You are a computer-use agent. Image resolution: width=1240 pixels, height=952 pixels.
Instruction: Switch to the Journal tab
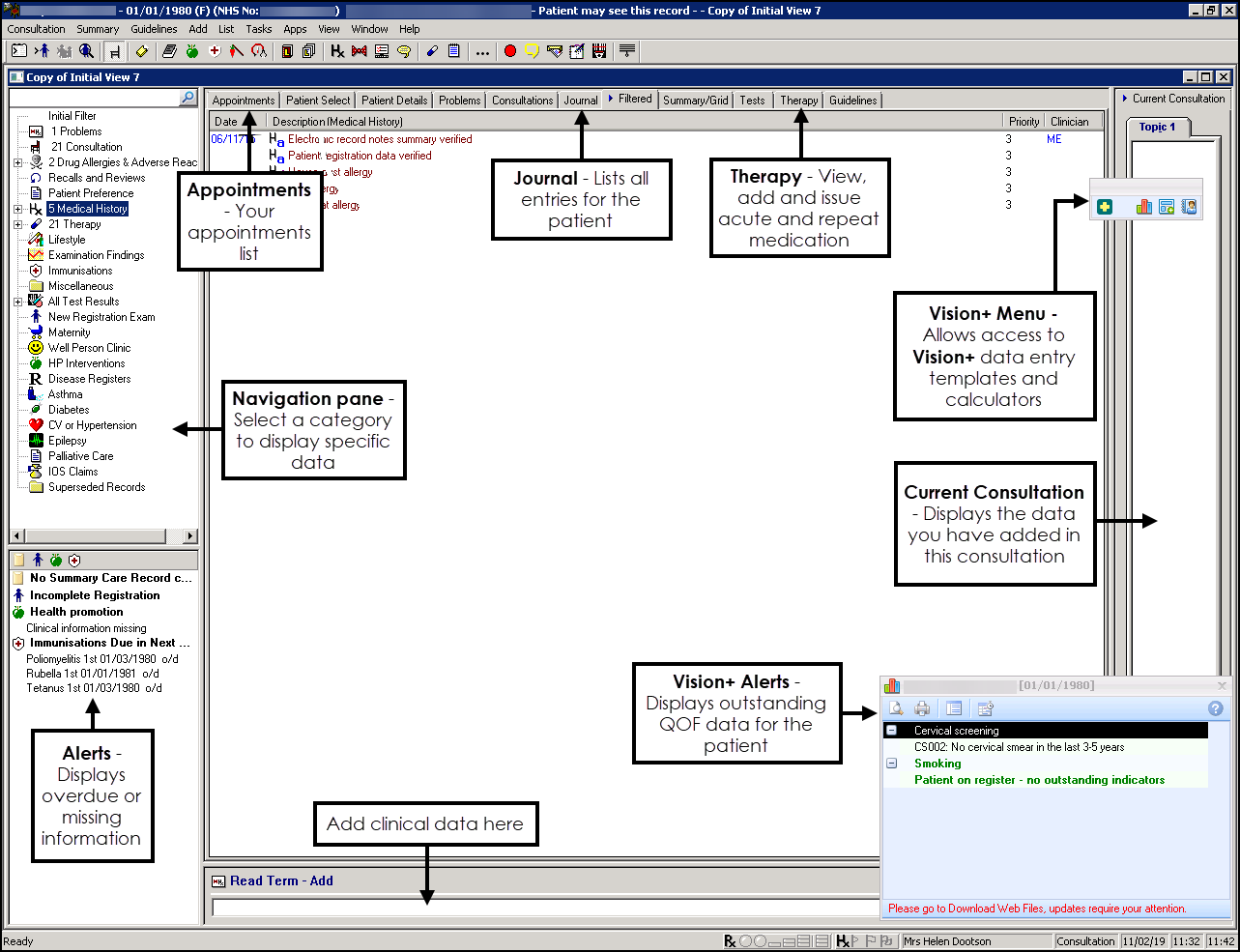(x=580, y=101)
